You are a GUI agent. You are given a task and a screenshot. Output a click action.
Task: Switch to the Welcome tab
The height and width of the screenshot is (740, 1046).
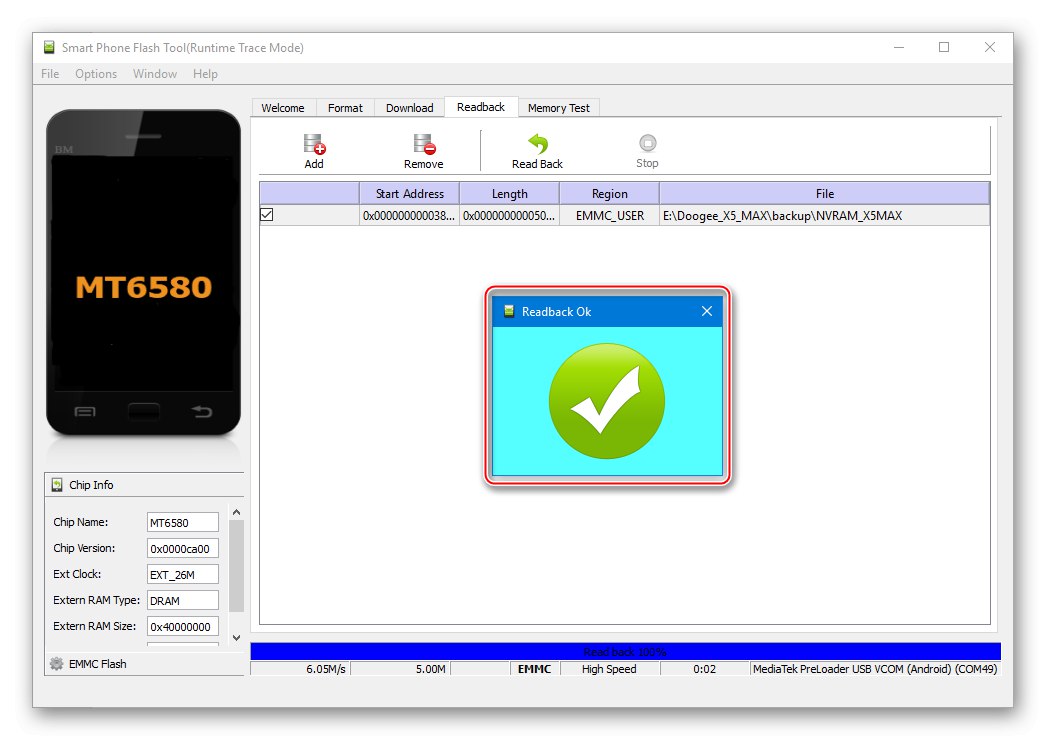[x=283, y=107]
